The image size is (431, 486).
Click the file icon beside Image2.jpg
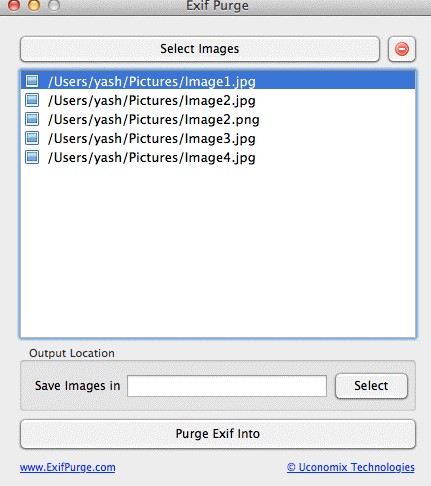coord(32,100)
